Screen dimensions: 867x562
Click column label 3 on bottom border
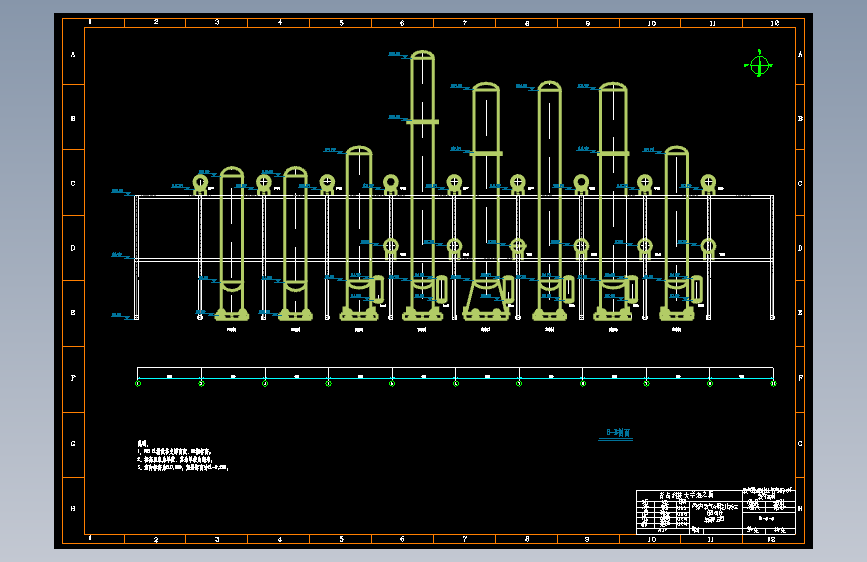[217, 539]
